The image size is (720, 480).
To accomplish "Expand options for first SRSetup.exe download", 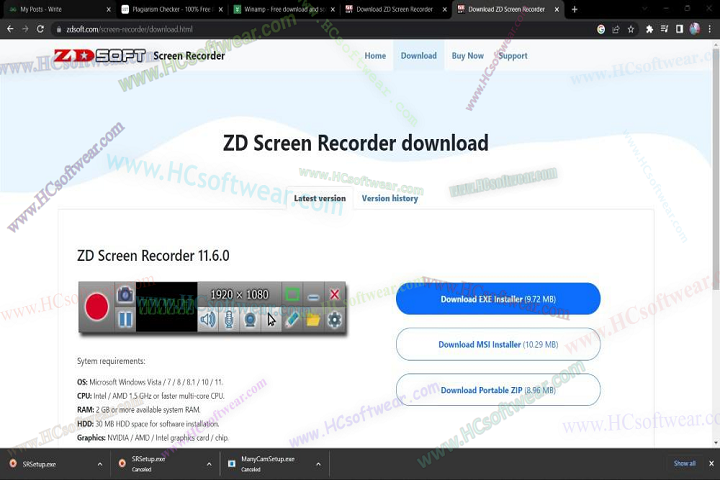I will pyautogui.click(x=100, y=464).
